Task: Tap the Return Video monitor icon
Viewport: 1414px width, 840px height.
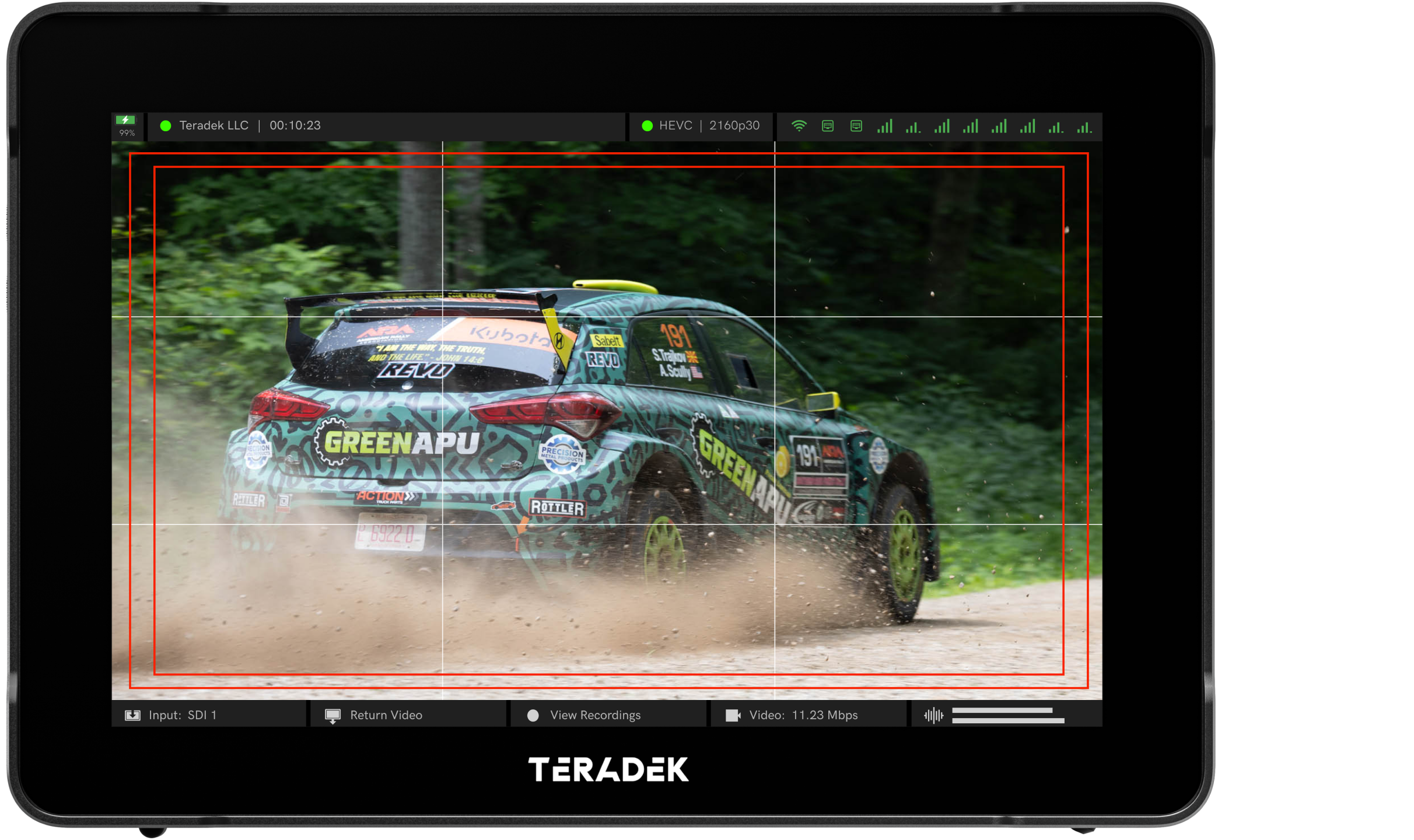Action: 332,716
